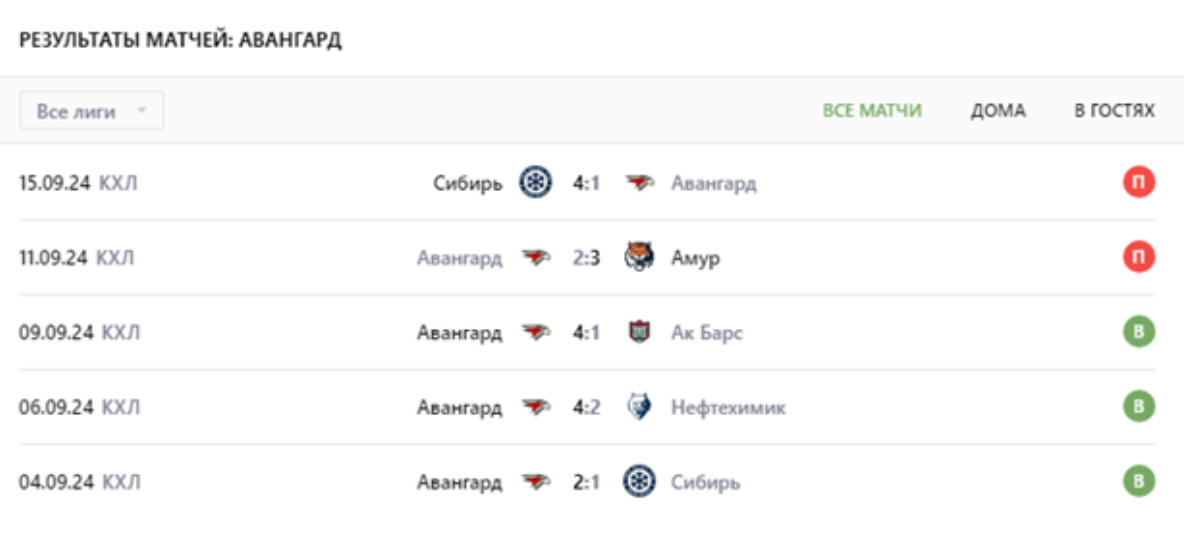Click 'Ак Барс' team name
This screenshot has width=1184, height=538.
[x=707, y=333]
